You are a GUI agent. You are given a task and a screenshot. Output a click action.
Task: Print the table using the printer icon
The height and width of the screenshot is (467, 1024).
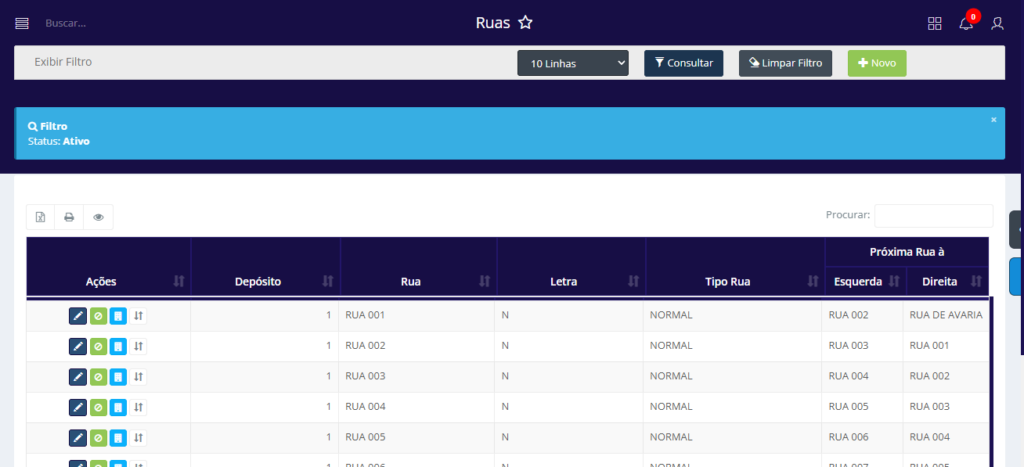tap(69, 217)
